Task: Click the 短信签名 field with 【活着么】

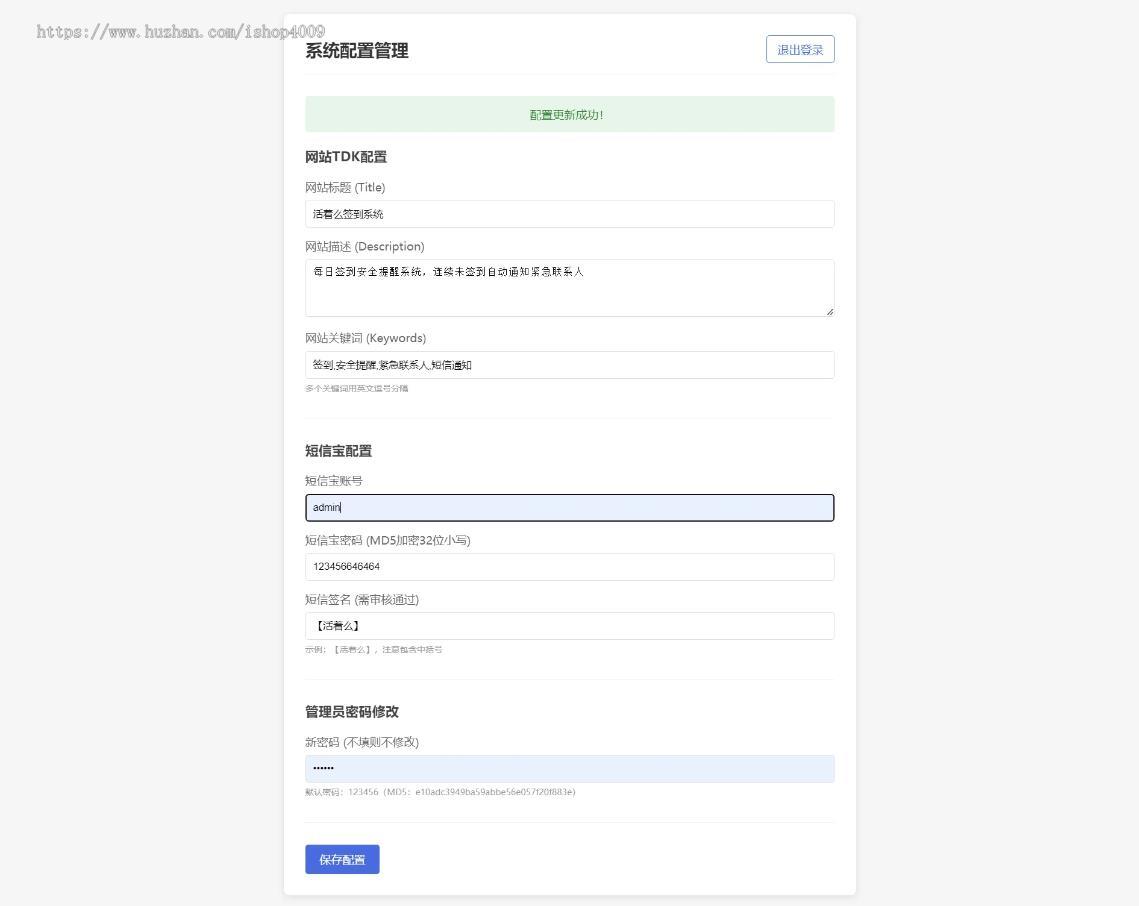Action: (x=570, y=626)
